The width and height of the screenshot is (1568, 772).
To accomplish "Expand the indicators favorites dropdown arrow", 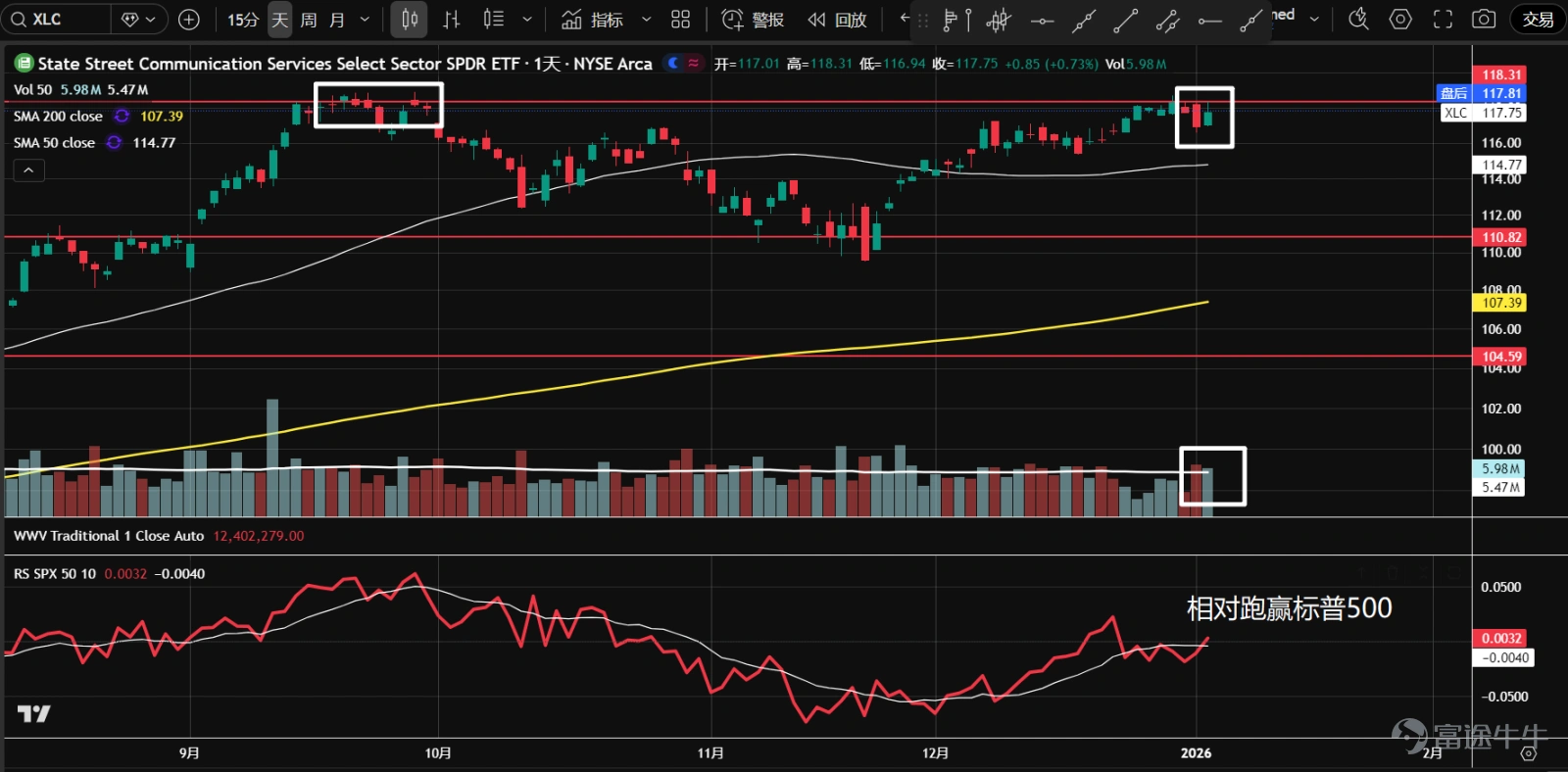I will pos(646,20).
